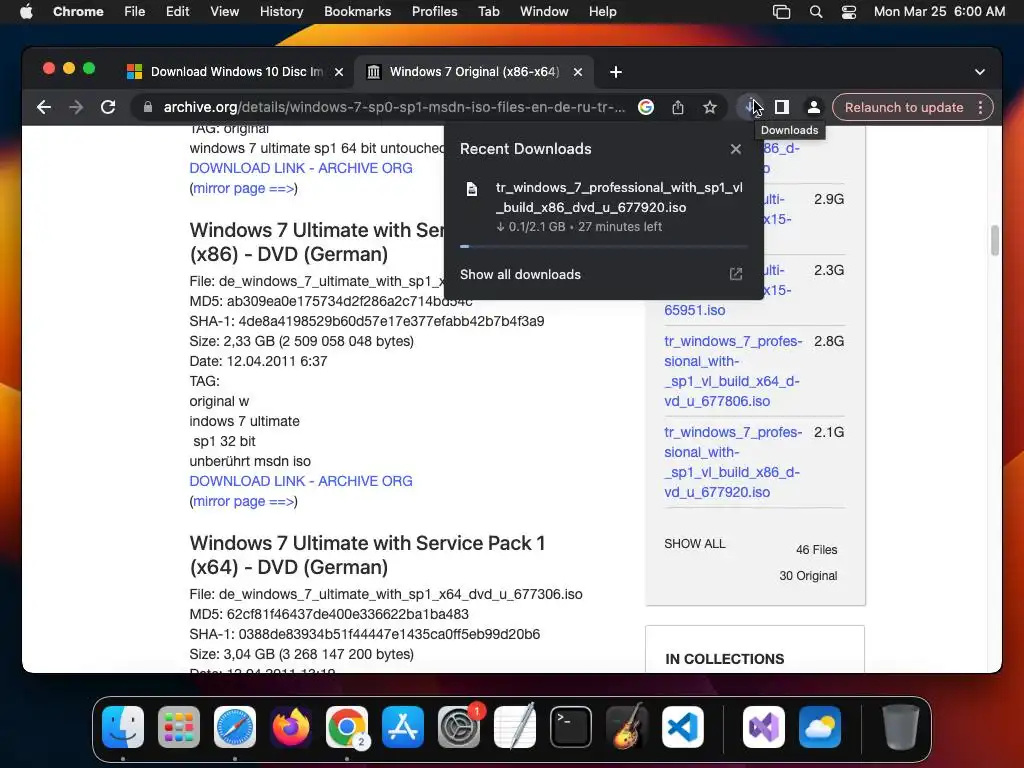Image resolution: width=1024 pixels, height=768 pixels.
Task: Click DOWNLOAD LINK under x86 German
Action: (x=301, y=481)
